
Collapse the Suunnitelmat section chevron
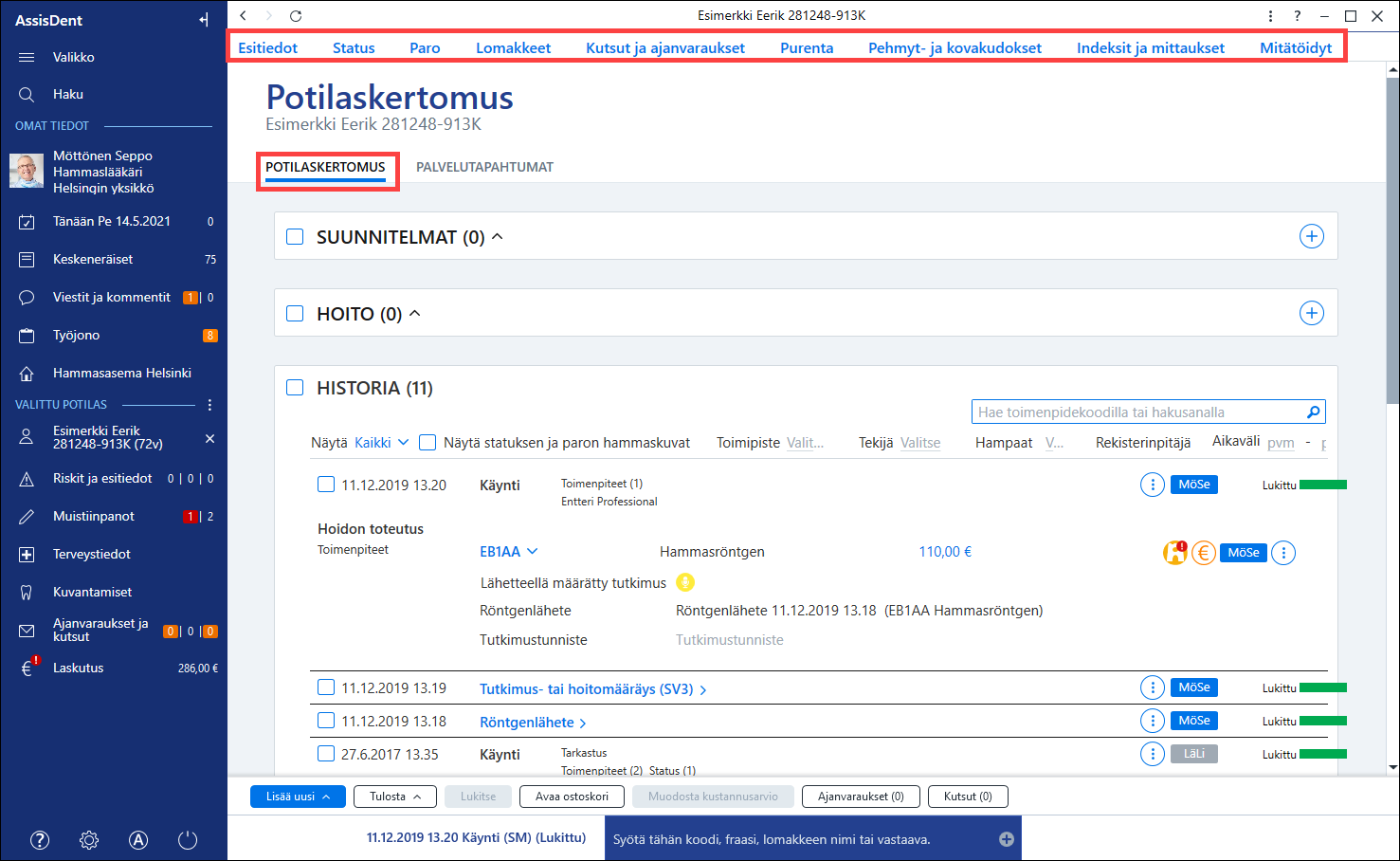coord(498,236)
